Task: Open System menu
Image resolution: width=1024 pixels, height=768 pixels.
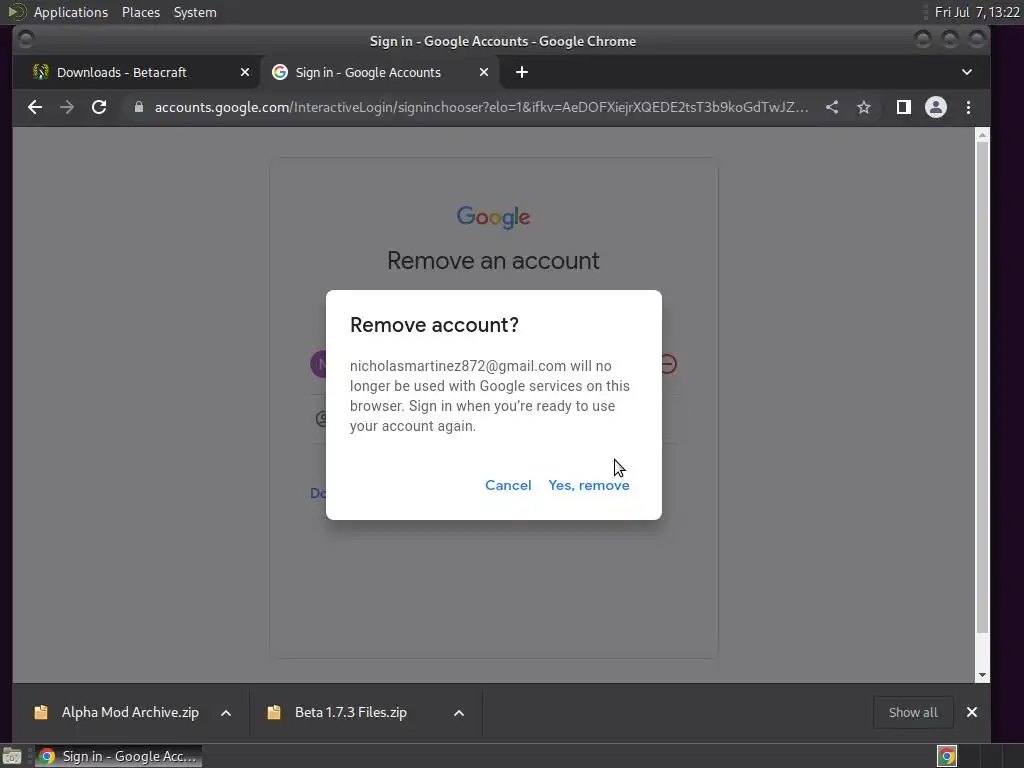Action: click(195, 12)
